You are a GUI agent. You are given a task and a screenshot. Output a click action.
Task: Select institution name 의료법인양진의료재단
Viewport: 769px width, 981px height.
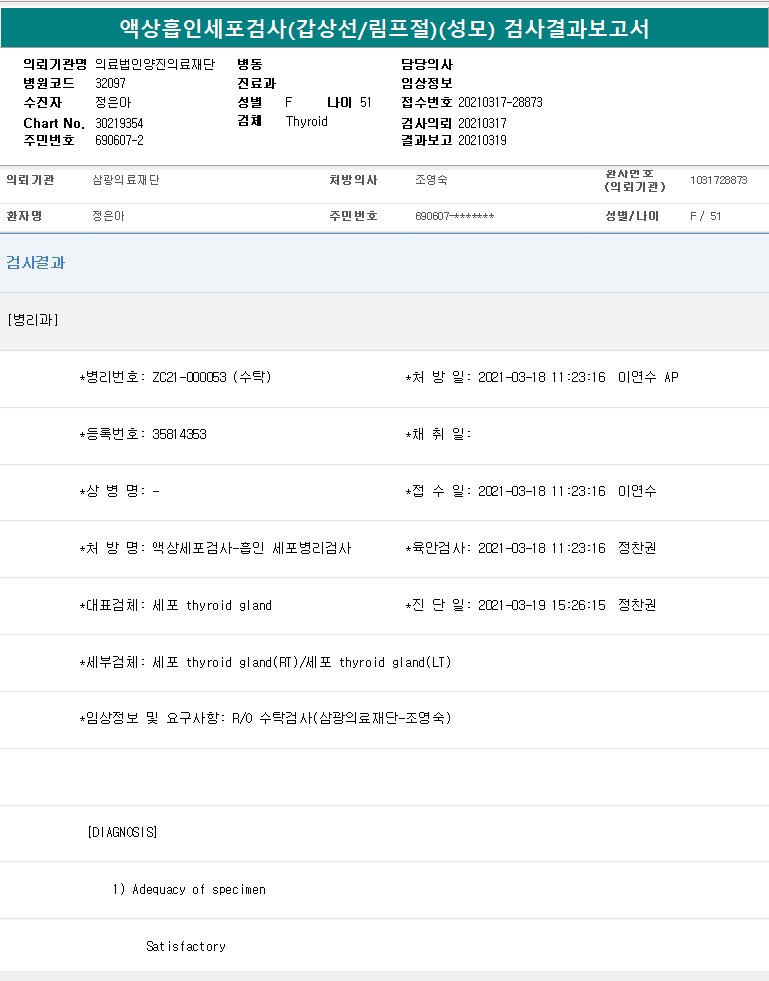(x=155, y=64)
